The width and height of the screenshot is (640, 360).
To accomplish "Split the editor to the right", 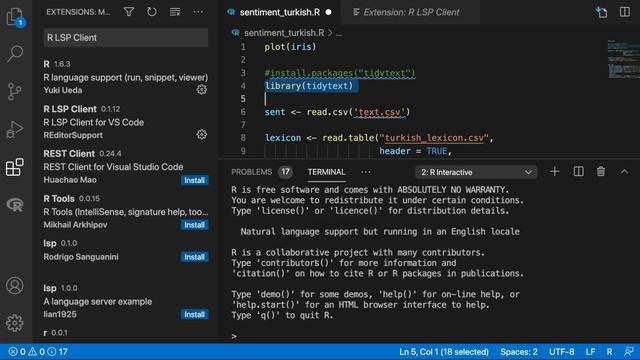I will click(x=624, y=12).
